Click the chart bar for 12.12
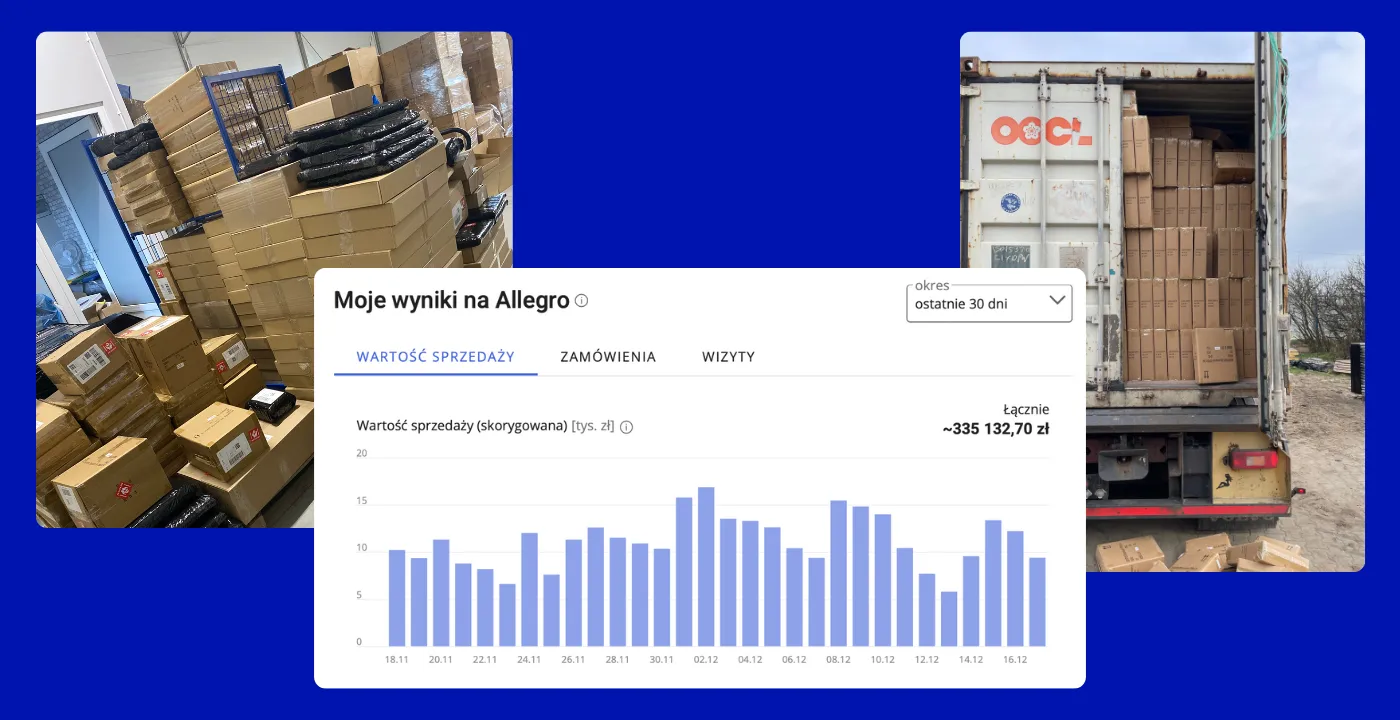The height and width of the screenshot is (720, 1400). tap(927, 609)
